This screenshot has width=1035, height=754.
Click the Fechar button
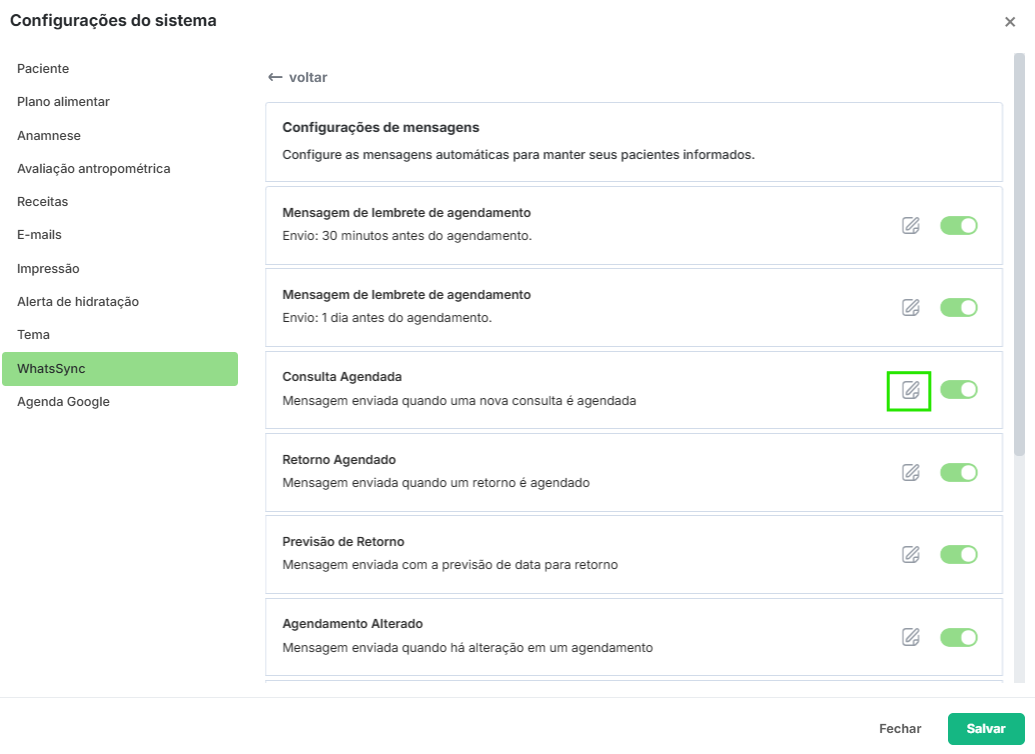(900, 729)
